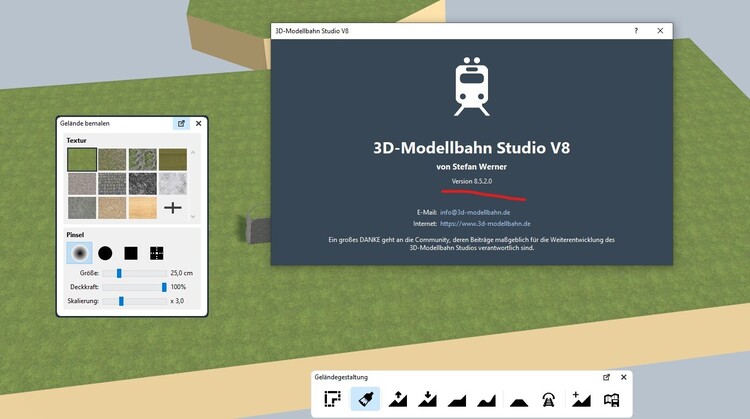Choose the sand texture
750x419 pixels.
(x=112, y=208)
